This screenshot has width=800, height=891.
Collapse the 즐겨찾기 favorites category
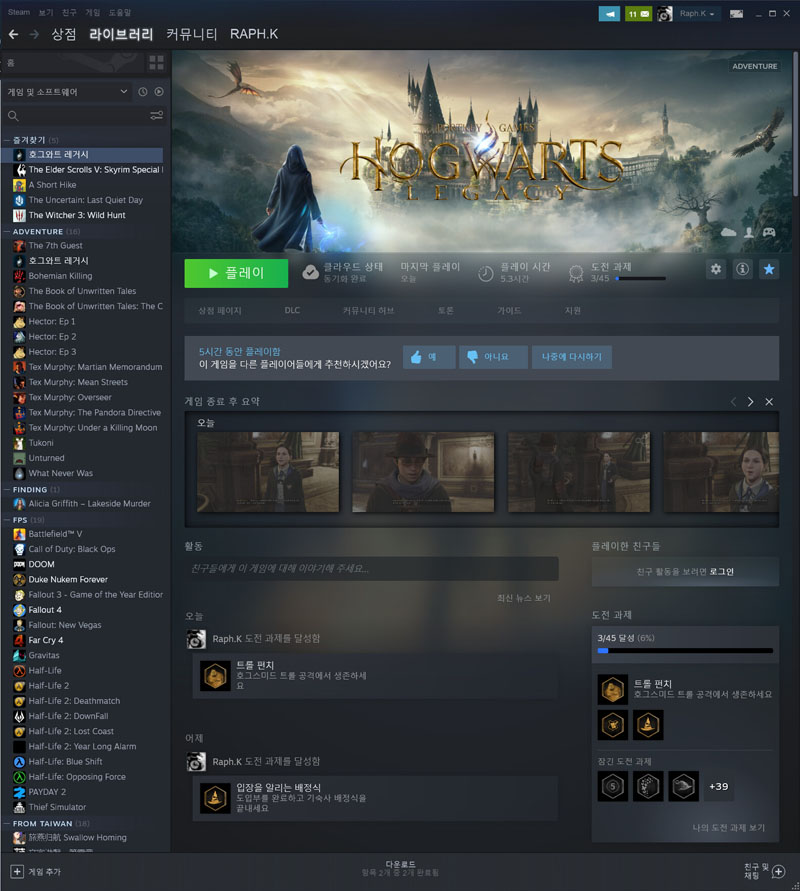(x=7, y=140)
